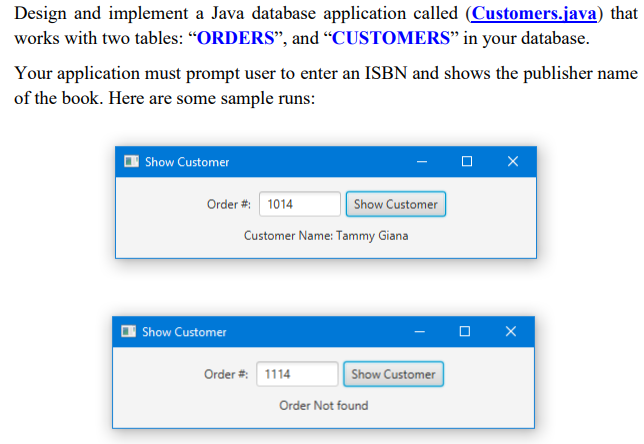Click the blue CUSTOMERS table name
Viewport: 644px width, 444px height.
(391, 38)
